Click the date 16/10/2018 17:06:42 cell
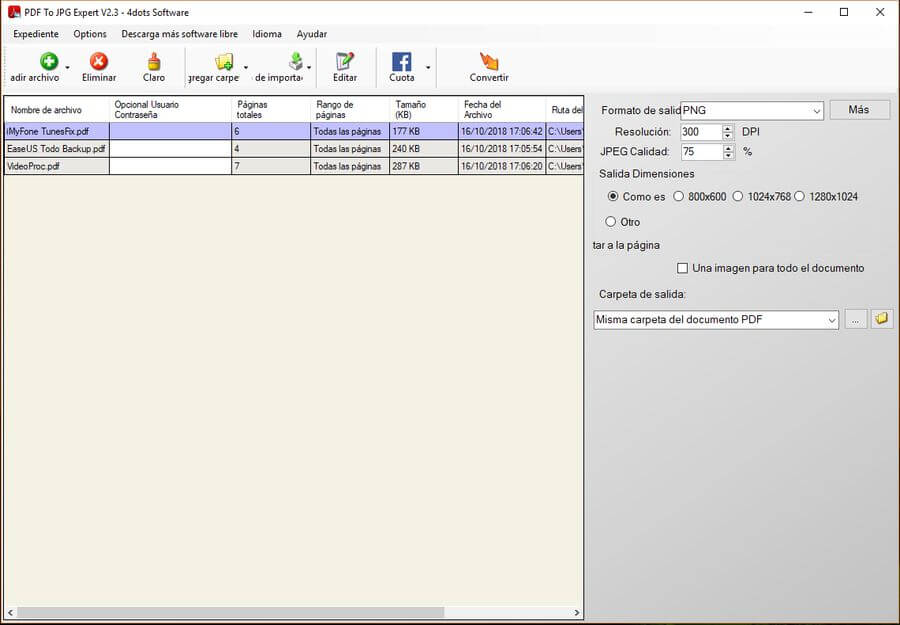This screenshot has height=625, width=900. point(502,131)
